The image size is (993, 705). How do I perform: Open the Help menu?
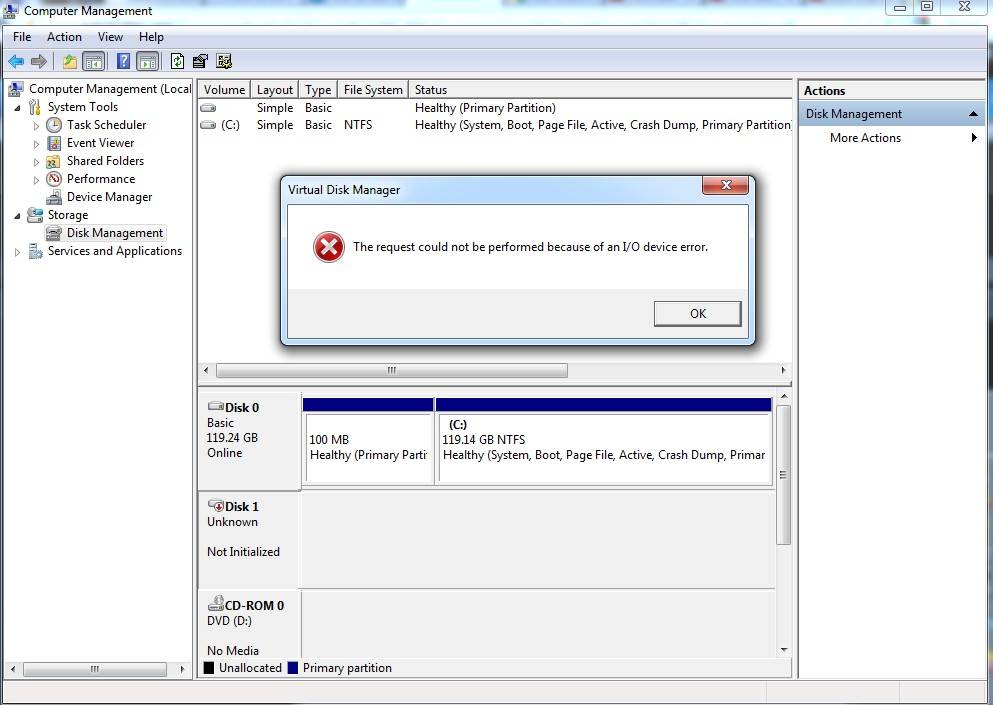[x=151, y=37]
